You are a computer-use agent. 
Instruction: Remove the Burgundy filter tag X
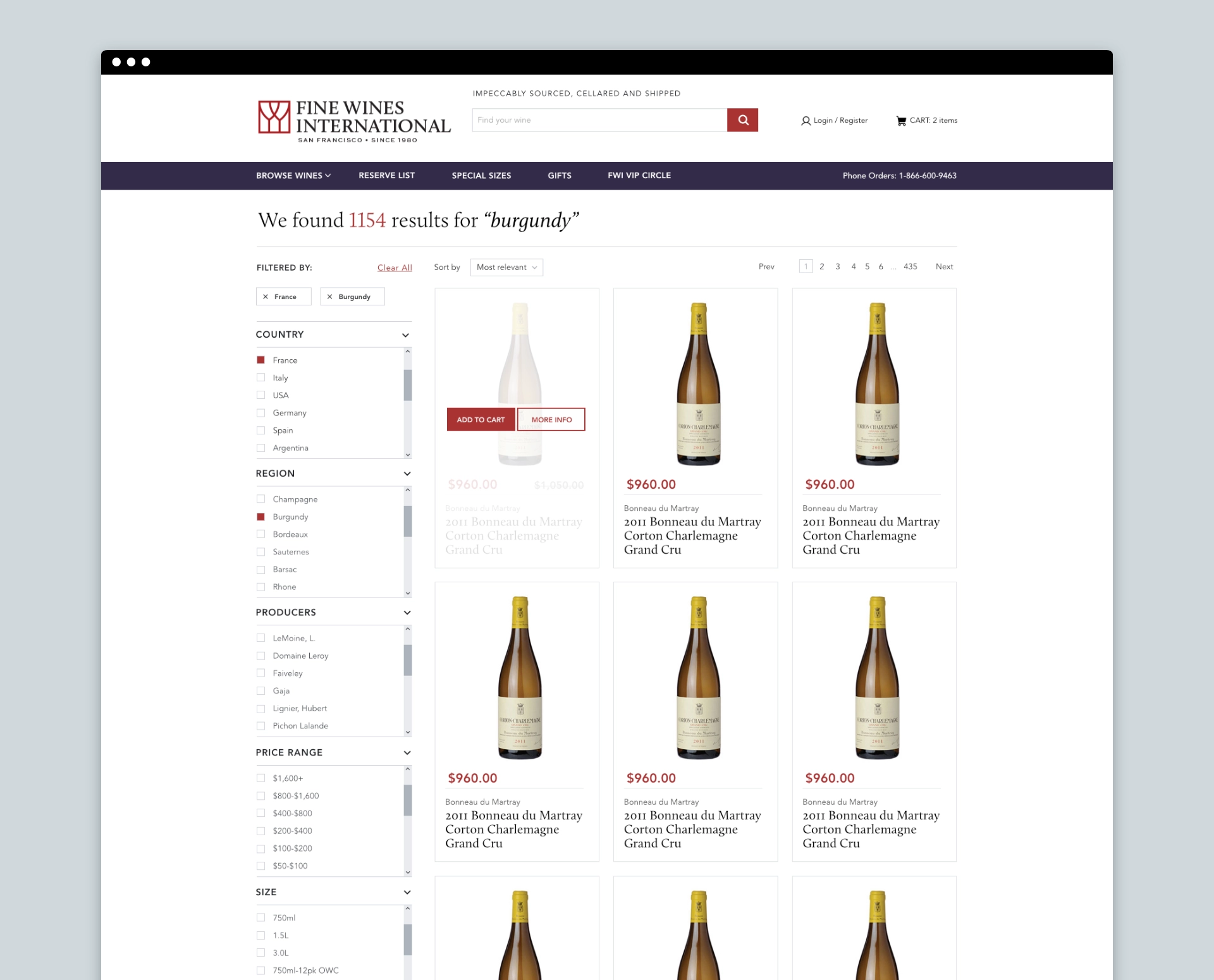coord(329,297)
